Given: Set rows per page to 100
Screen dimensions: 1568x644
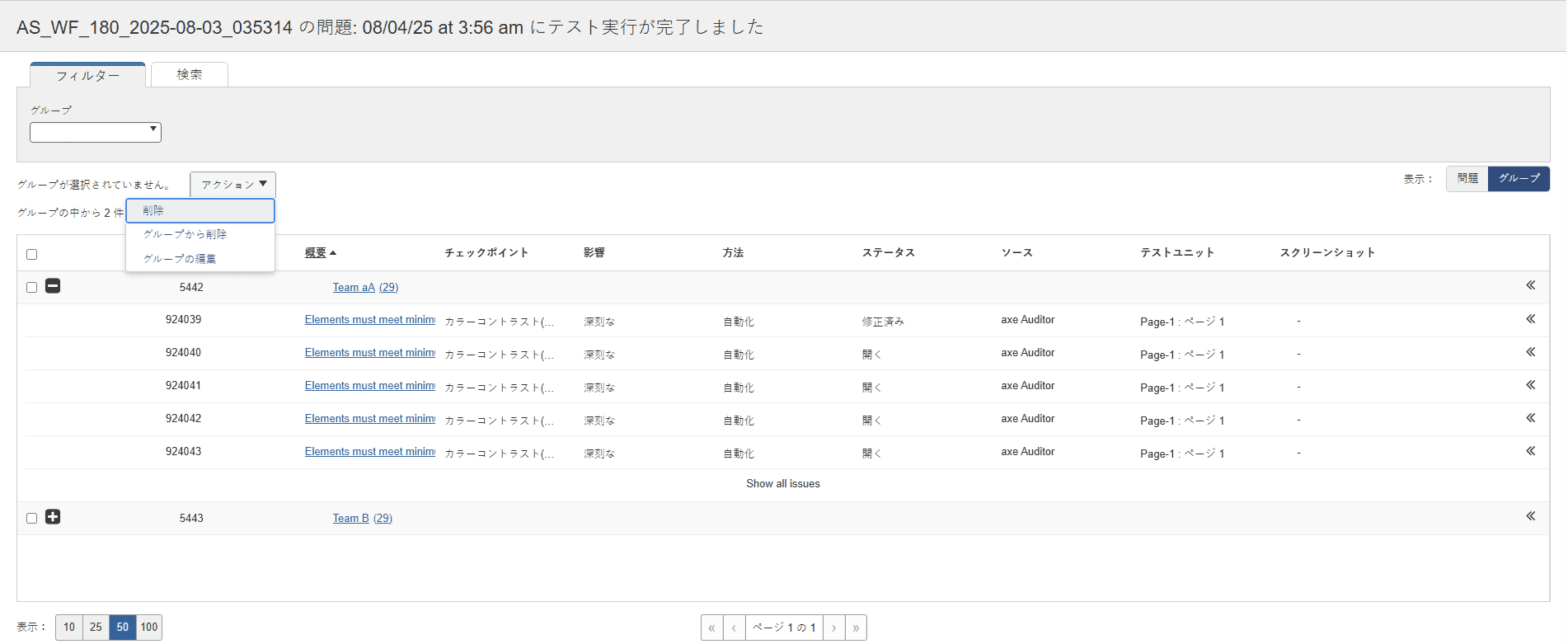Looking at the screenshot, I should (x=149, y=628).
